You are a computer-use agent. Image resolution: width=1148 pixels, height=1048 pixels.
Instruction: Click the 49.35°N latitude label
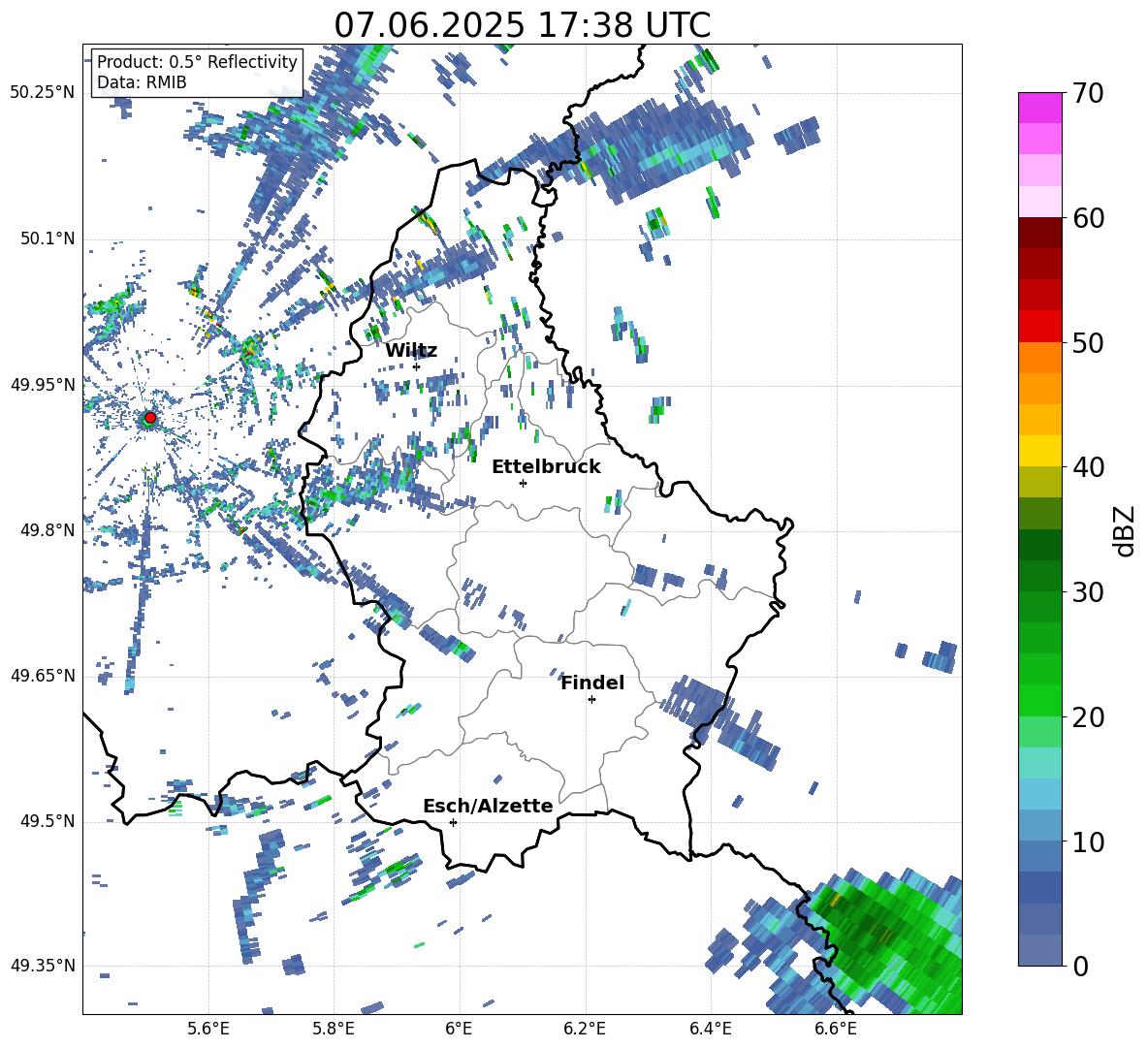tap(43, 966)
